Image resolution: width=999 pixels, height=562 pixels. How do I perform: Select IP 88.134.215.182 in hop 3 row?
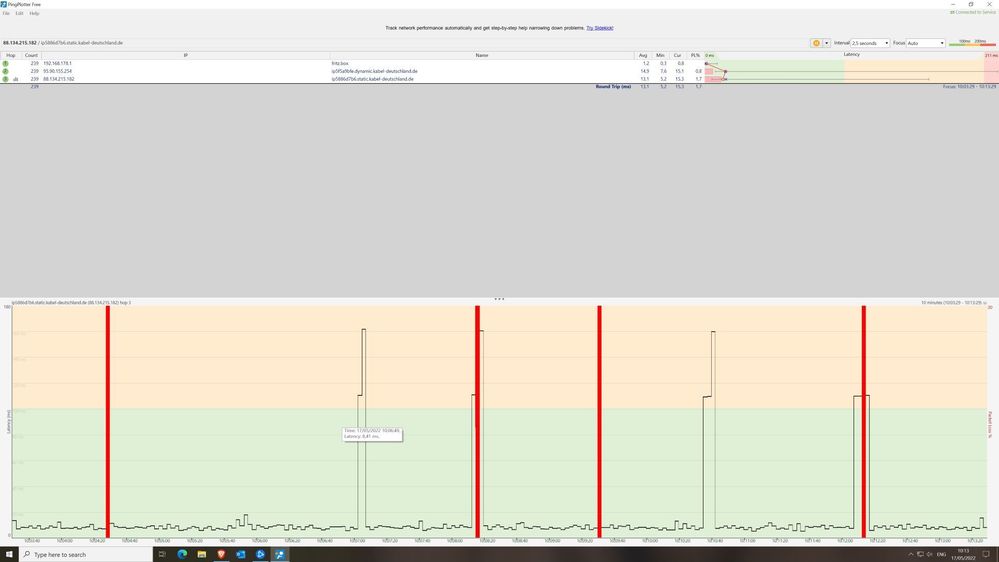tap(59, 79)
